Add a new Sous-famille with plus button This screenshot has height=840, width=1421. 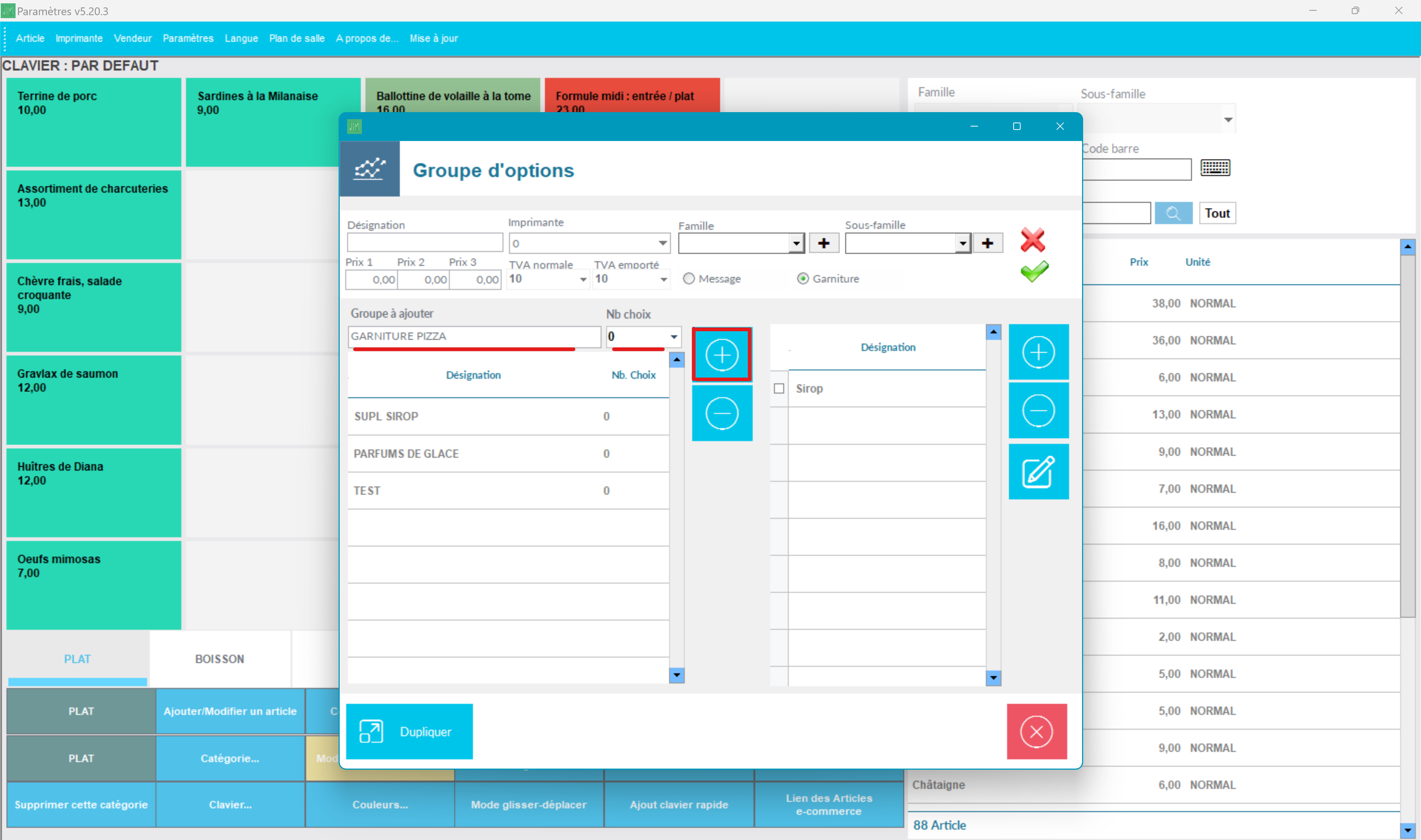[988, 243]
